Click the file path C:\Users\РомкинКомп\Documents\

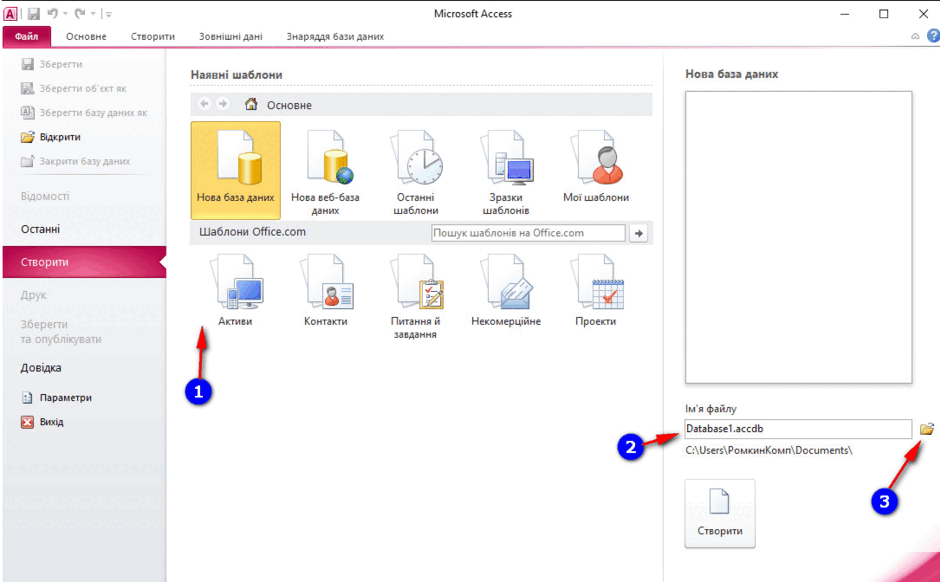tap(769, 450)
